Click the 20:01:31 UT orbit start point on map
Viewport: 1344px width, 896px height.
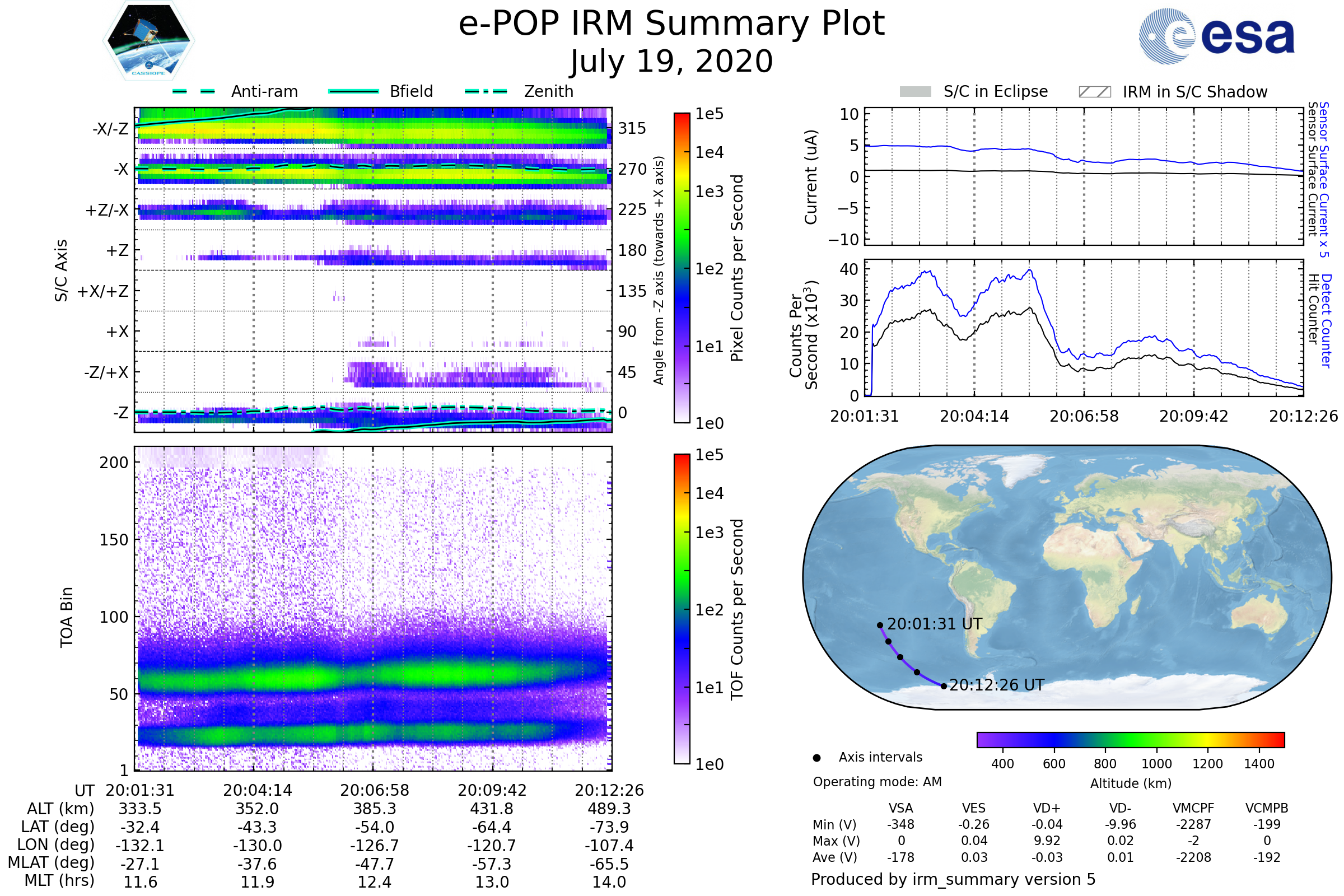point(880,625)
